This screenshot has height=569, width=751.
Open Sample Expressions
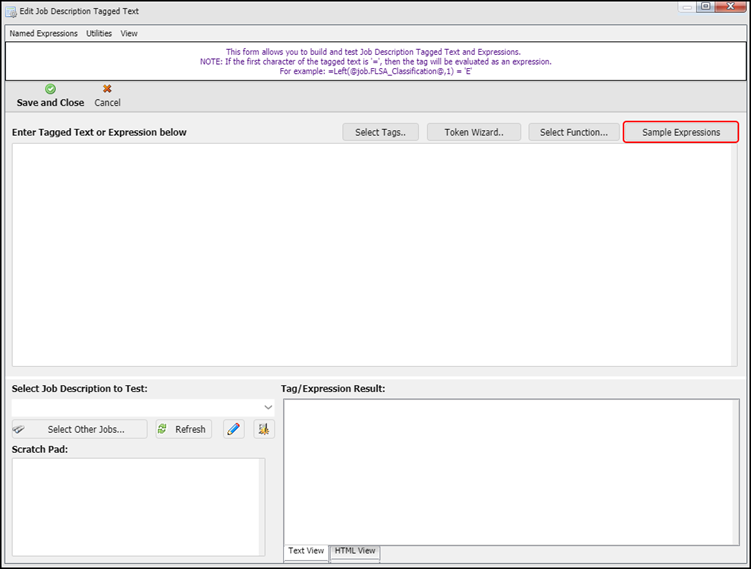680,132
